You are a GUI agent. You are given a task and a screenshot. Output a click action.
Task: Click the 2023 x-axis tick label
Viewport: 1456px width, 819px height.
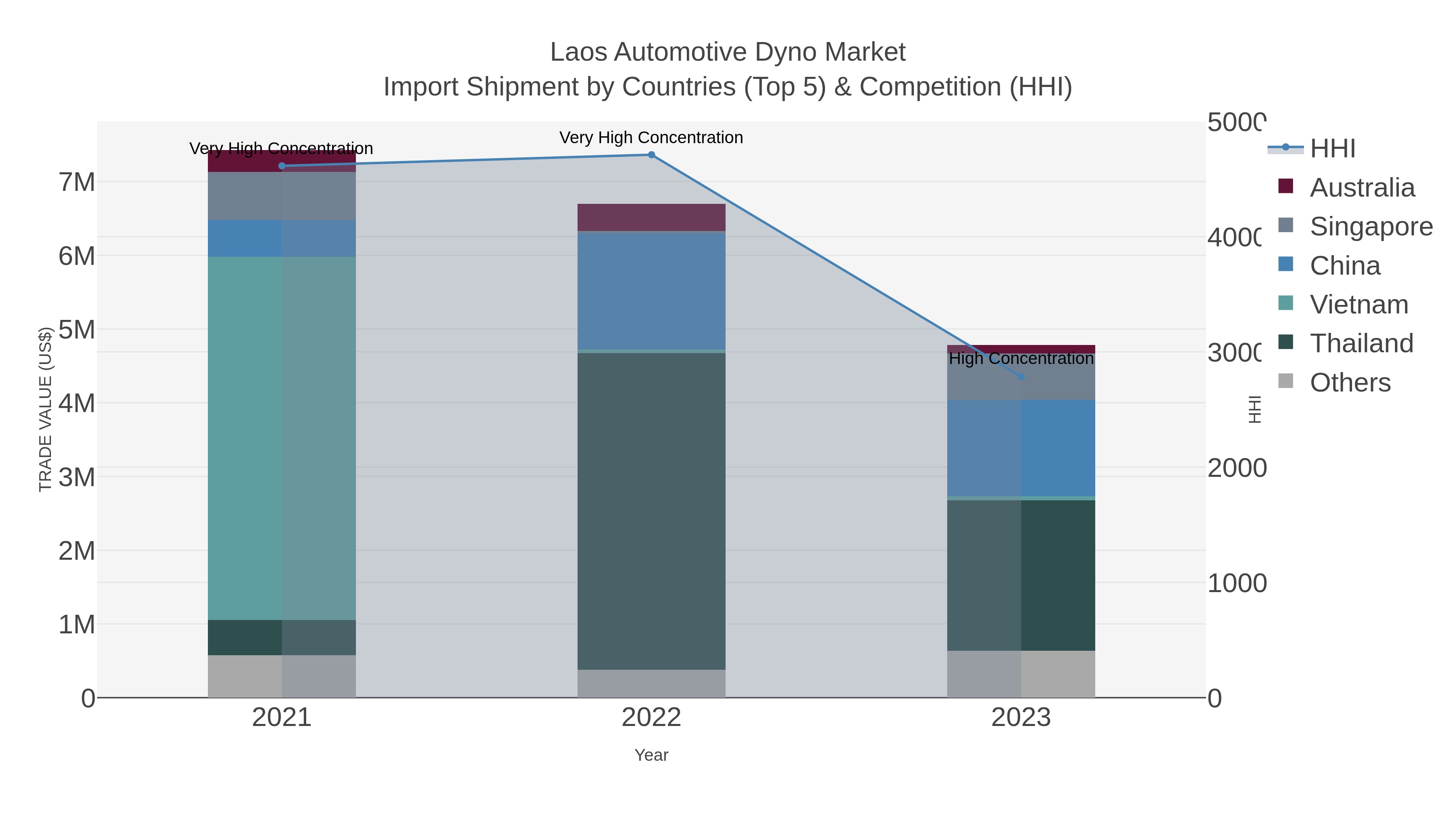[1021, 718]
